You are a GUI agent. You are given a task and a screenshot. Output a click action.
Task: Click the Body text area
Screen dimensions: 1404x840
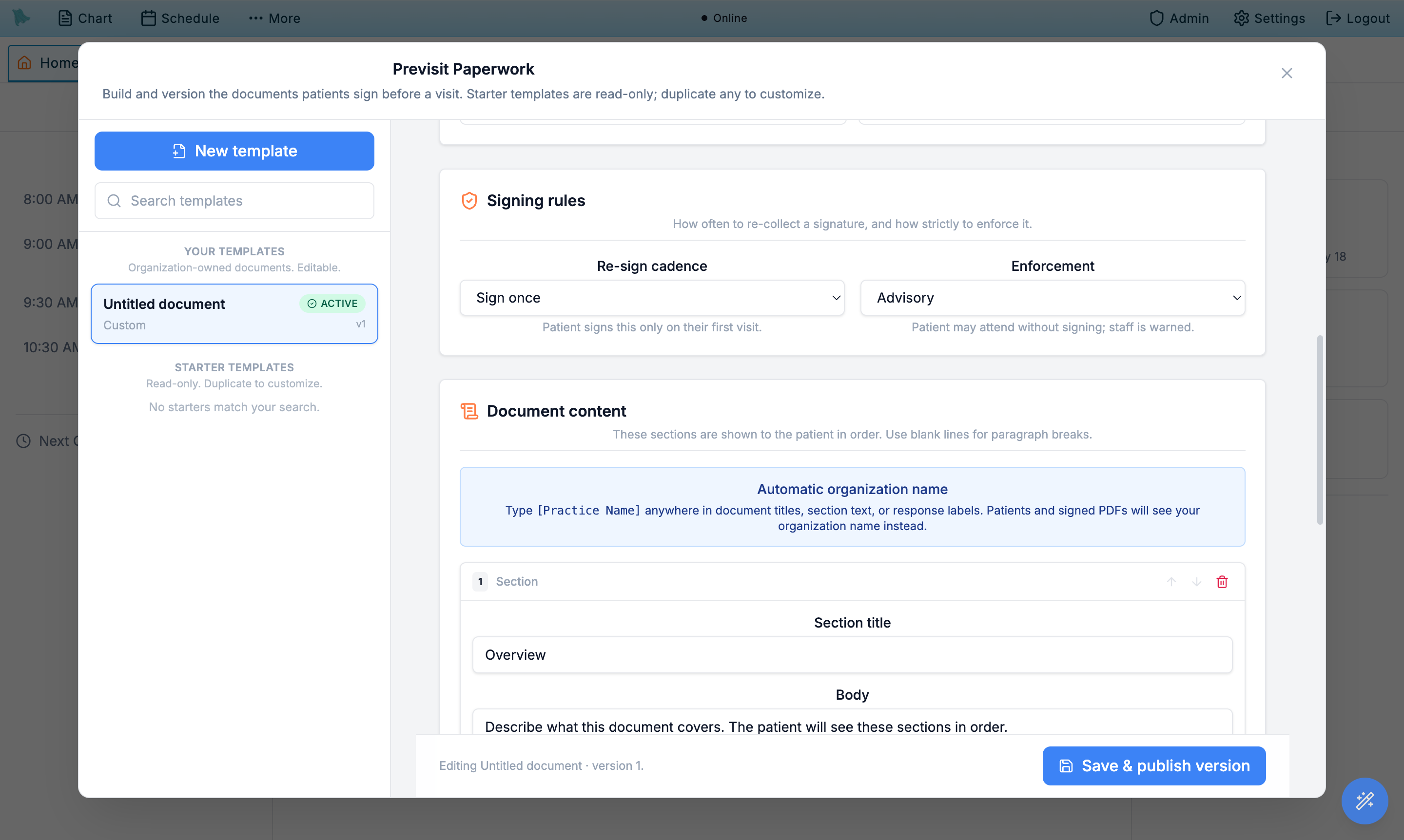852,722
